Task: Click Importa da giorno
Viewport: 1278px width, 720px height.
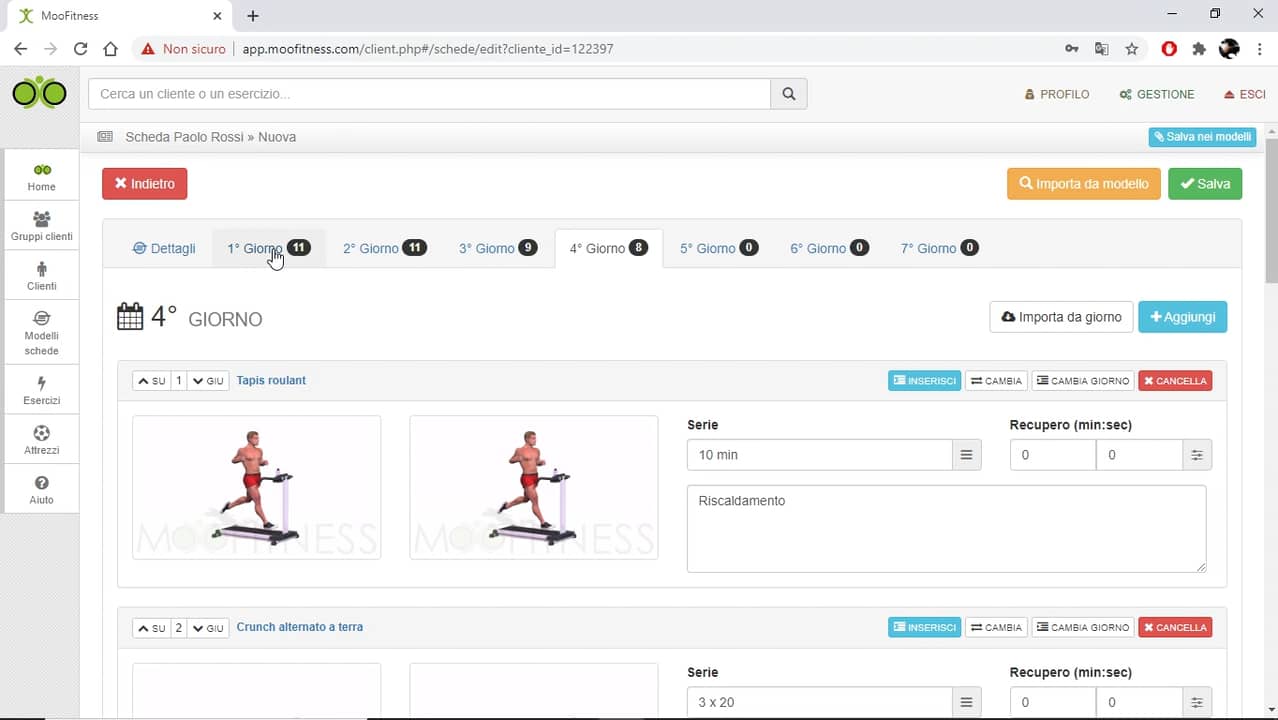Action: click(1061, 317)
